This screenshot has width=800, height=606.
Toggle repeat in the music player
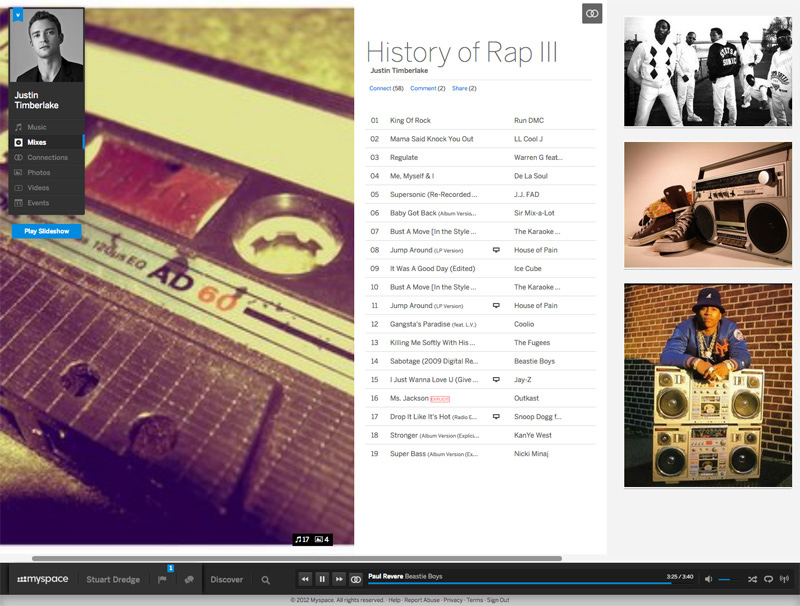tap(768, 579)
